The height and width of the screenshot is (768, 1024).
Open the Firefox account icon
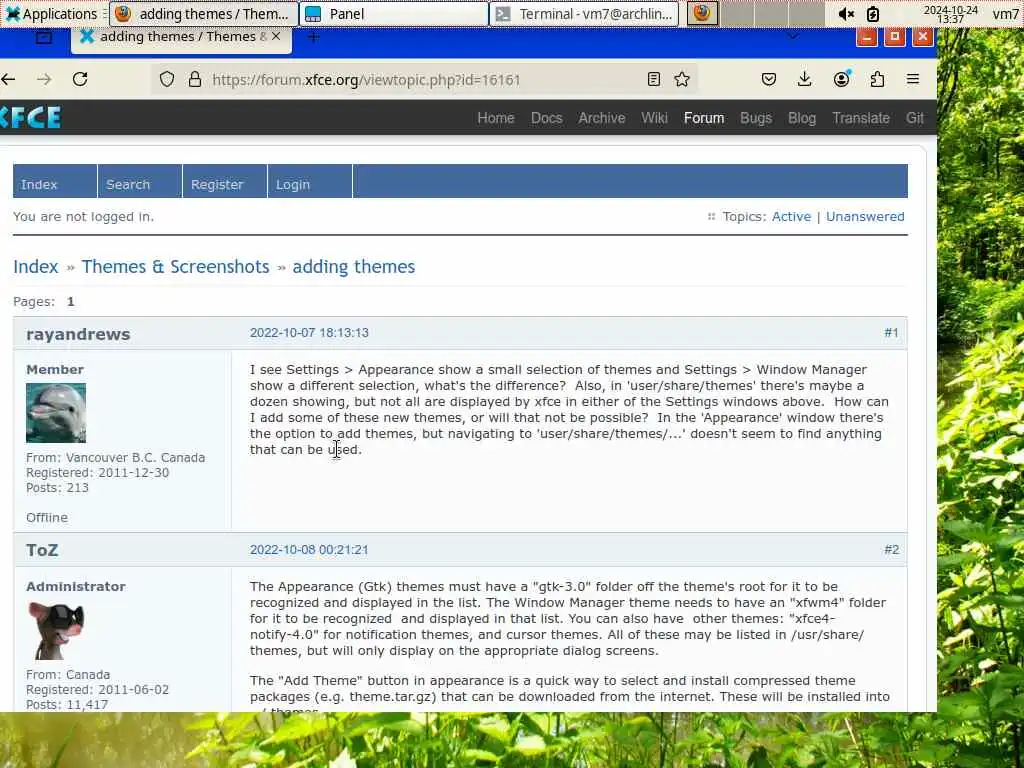coord(842,79)
